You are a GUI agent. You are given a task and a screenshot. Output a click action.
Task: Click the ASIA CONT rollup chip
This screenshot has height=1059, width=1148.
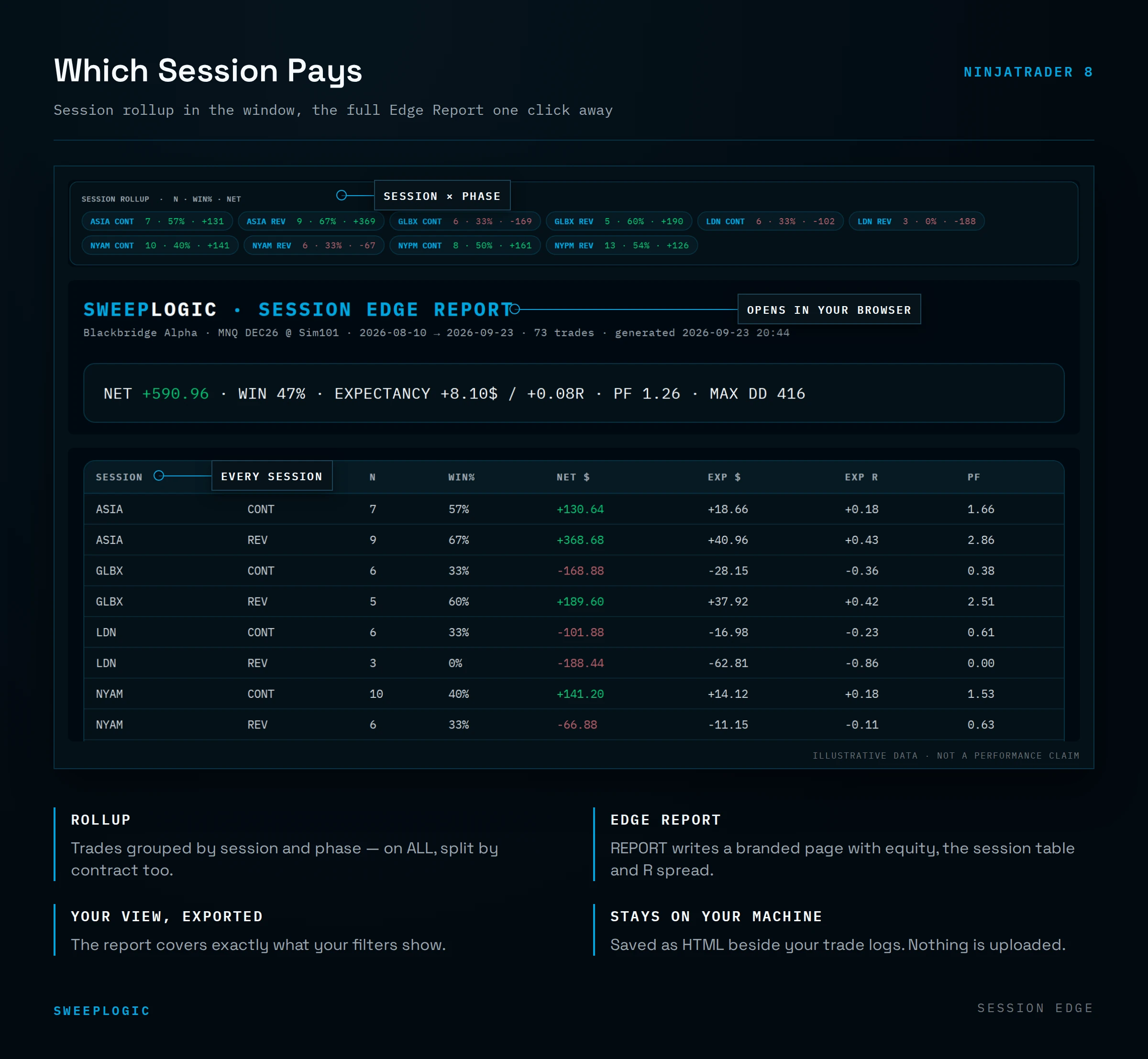coord(157,221)
